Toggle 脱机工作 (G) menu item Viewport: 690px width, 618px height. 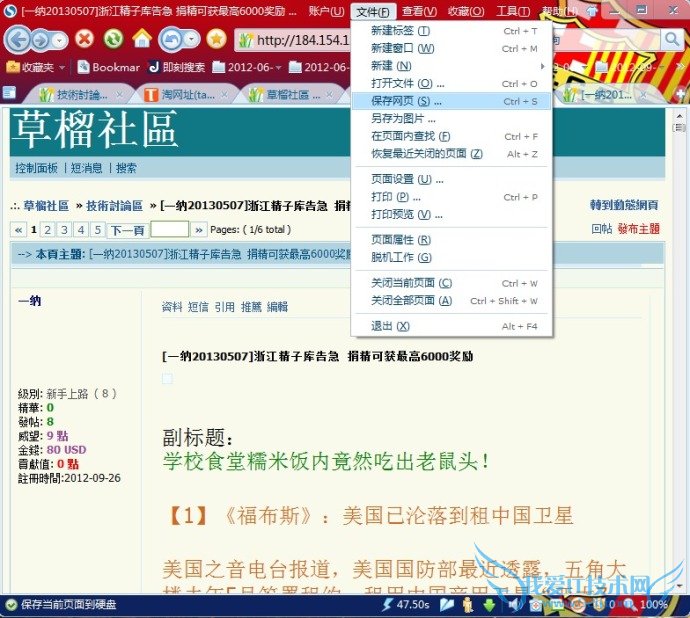(x=452, y=258)
